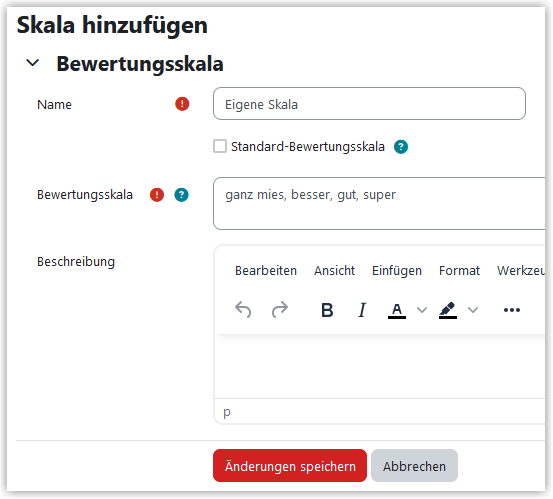The height and width of the screenshot is (499, 553).
Task: Click the required icon next to Name
Action: tap(182, 104)
